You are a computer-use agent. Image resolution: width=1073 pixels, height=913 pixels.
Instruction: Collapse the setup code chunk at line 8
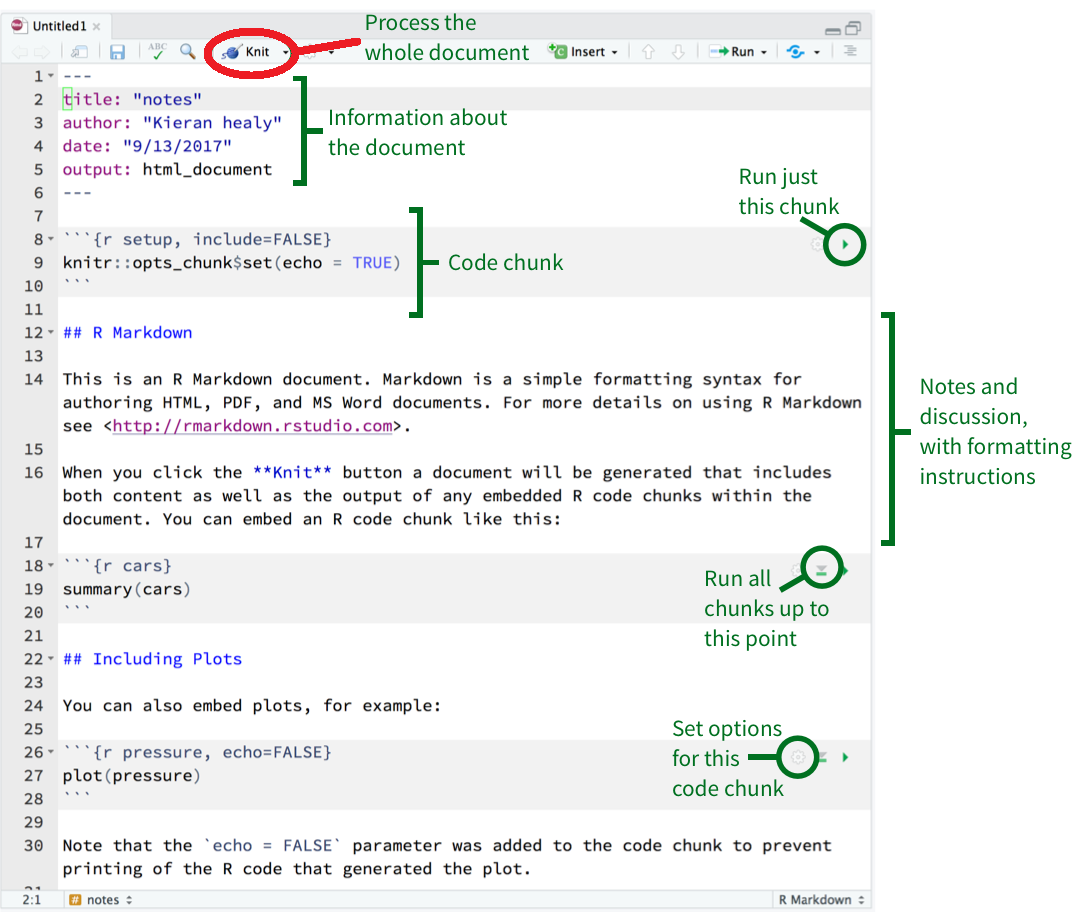coord(51,240)
